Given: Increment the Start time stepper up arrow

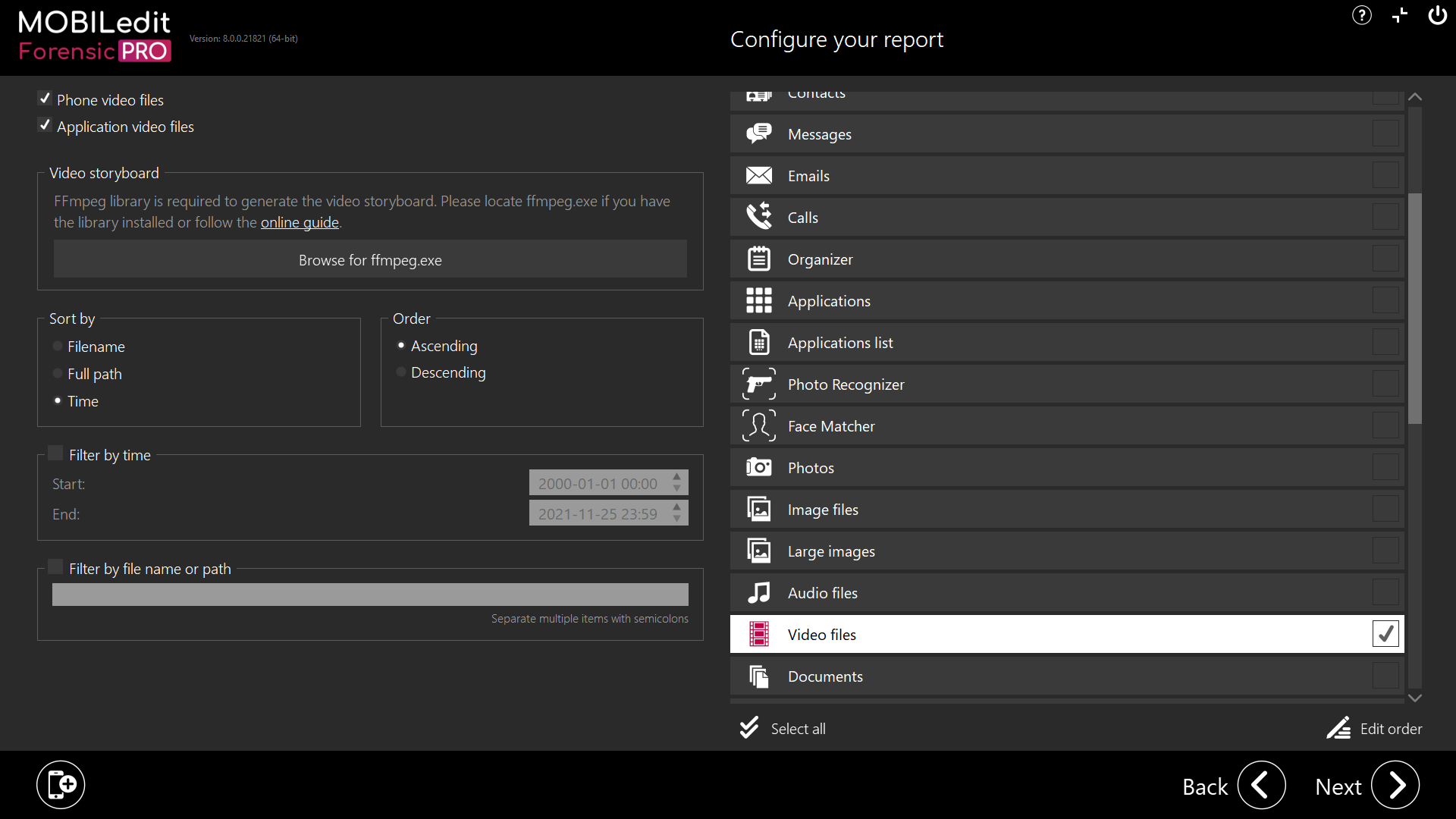Looking at the screenshot, I should pos(677,477).
